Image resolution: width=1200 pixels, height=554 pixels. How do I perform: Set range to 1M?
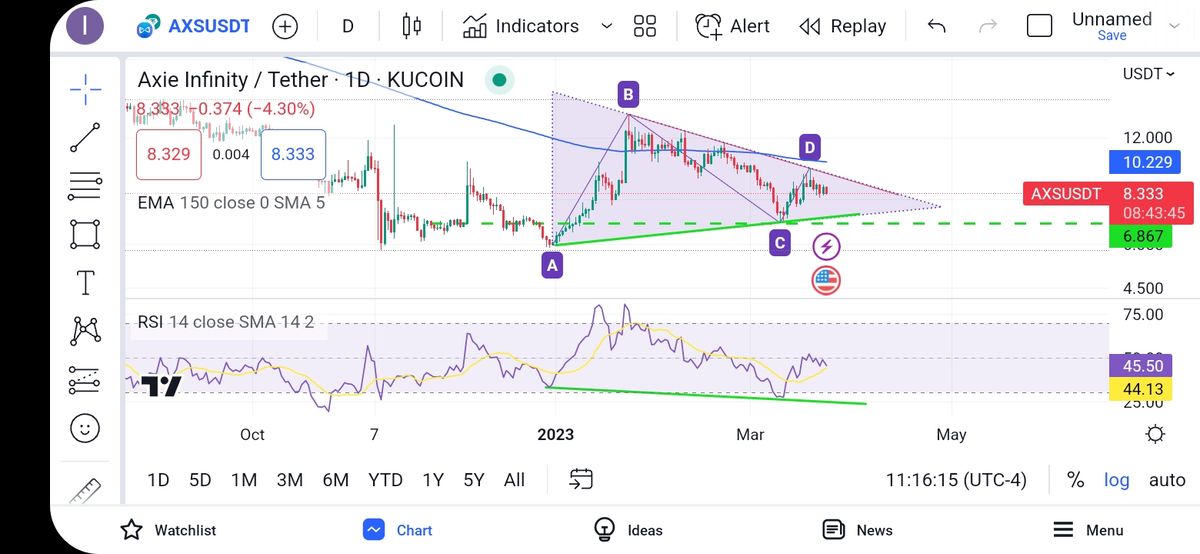click(x=244, y=480)
